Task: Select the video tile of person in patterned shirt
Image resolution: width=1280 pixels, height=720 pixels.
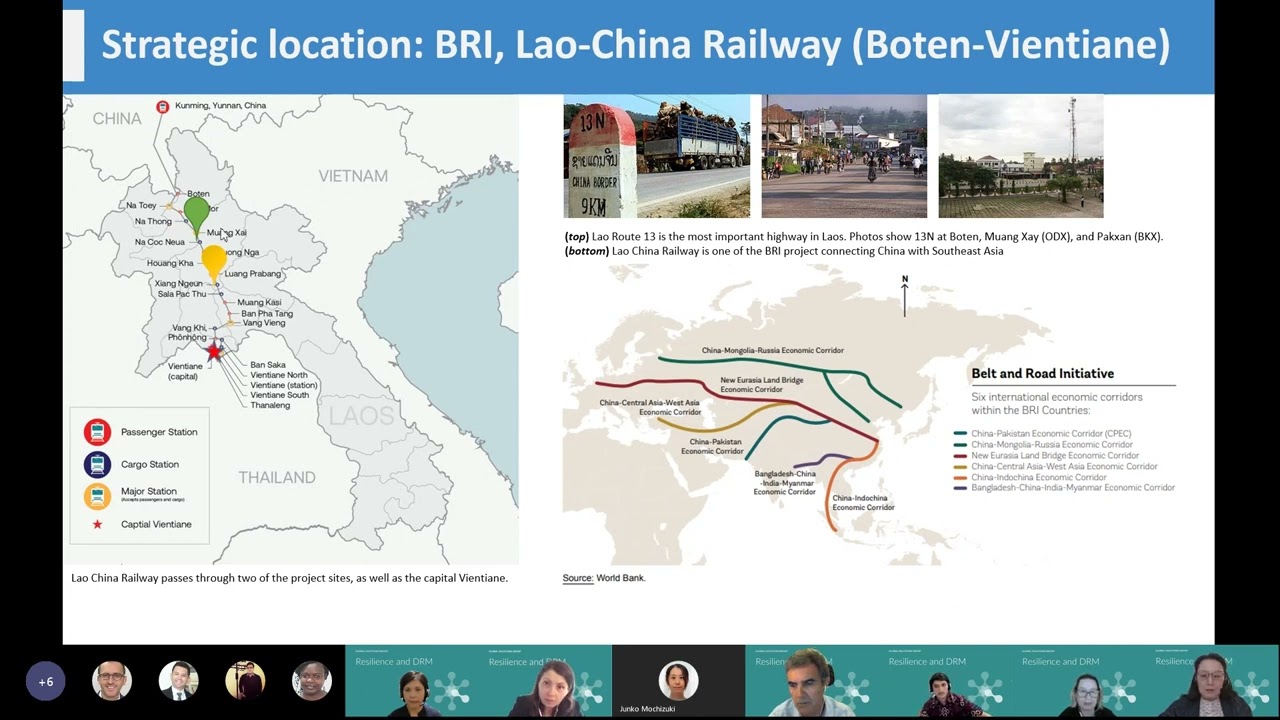Action: pos(945,681)
